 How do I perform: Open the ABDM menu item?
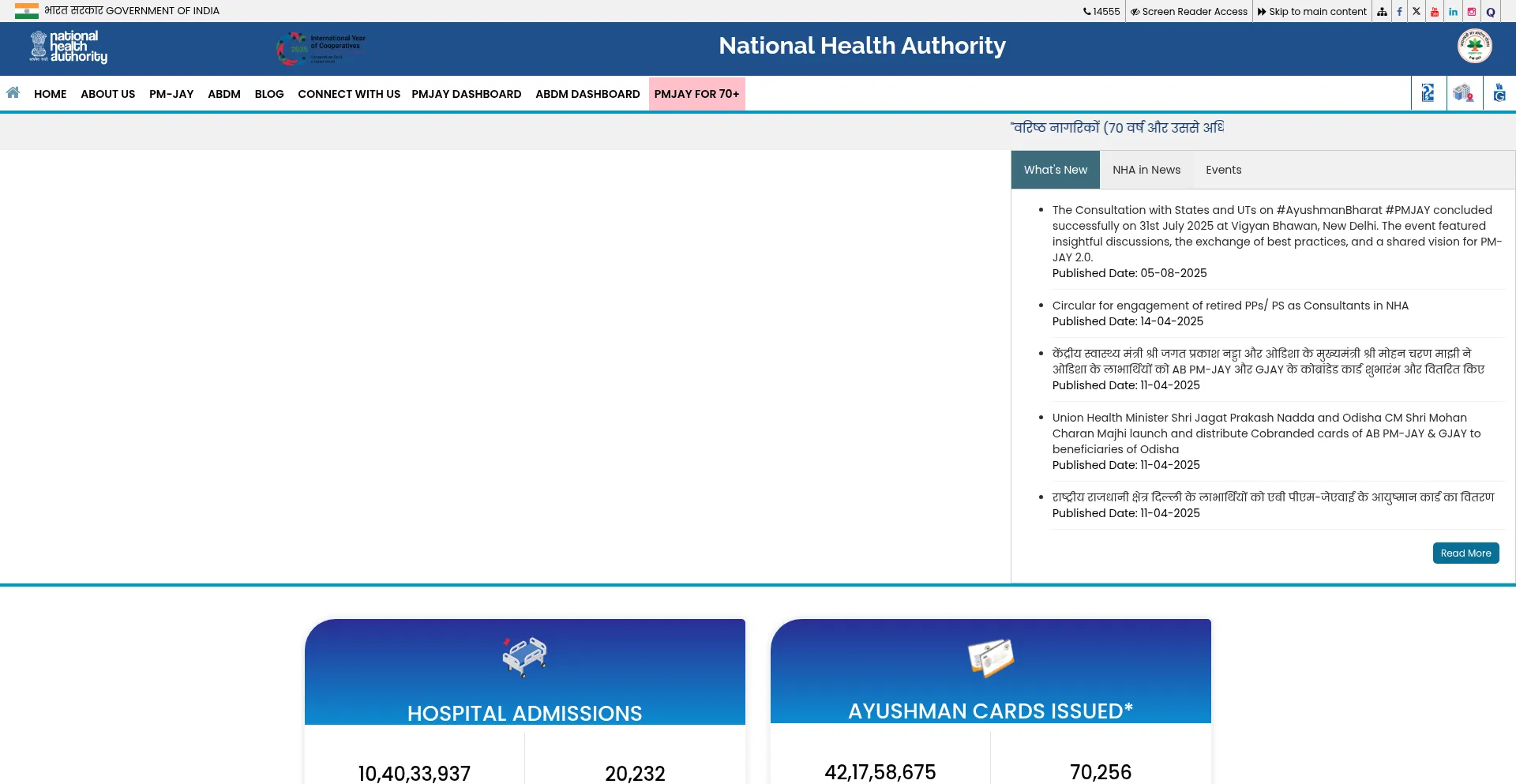point(224,94)
